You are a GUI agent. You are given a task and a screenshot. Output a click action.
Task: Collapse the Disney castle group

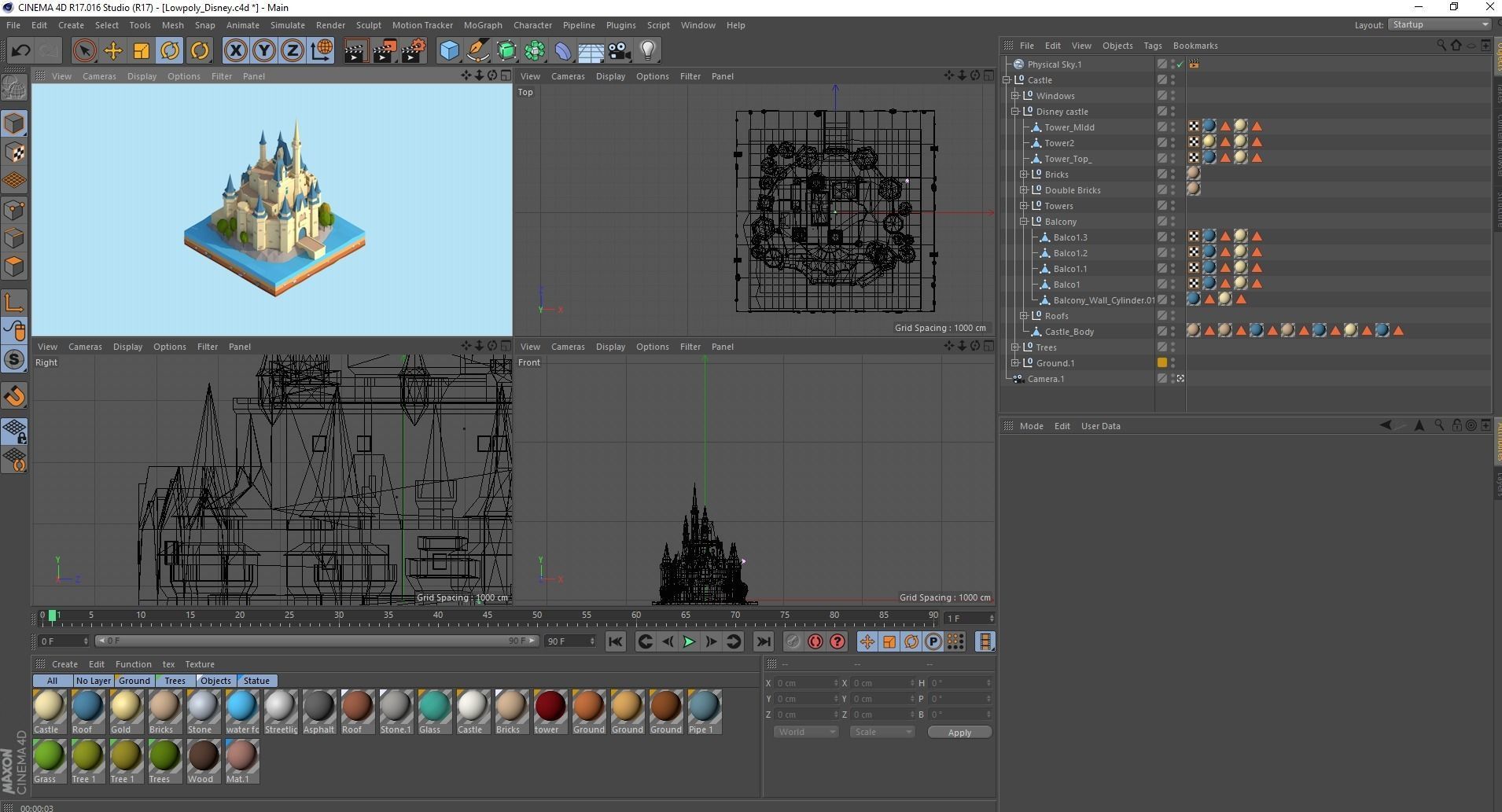coord(1015,112)
